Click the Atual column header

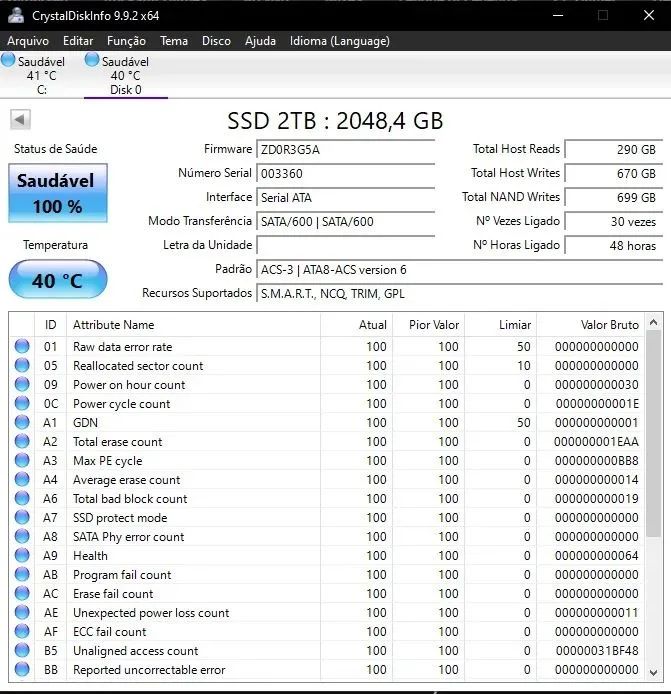(x=356, y=325)
